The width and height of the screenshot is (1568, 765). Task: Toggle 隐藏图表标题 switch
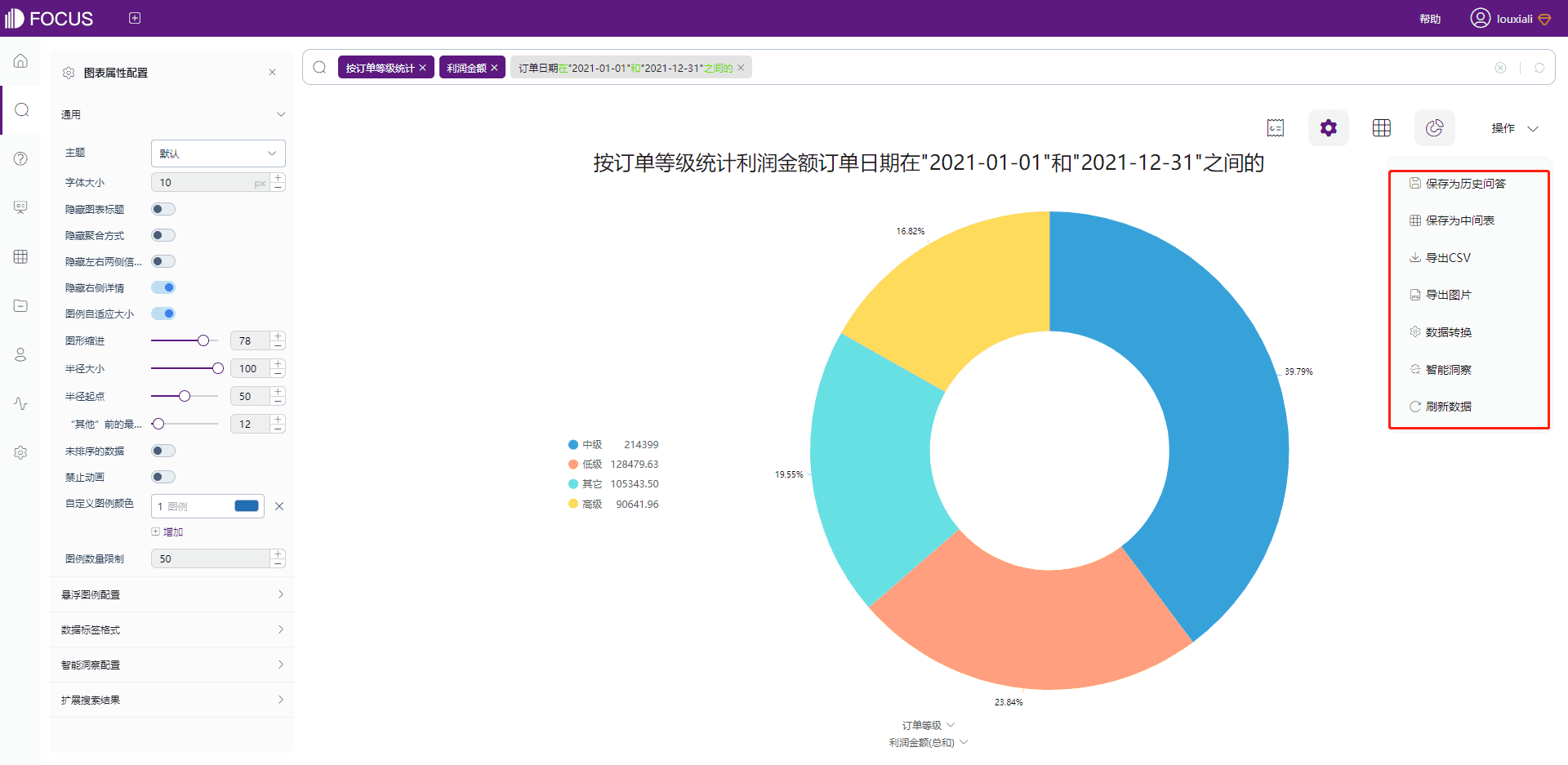coord(163,209)
